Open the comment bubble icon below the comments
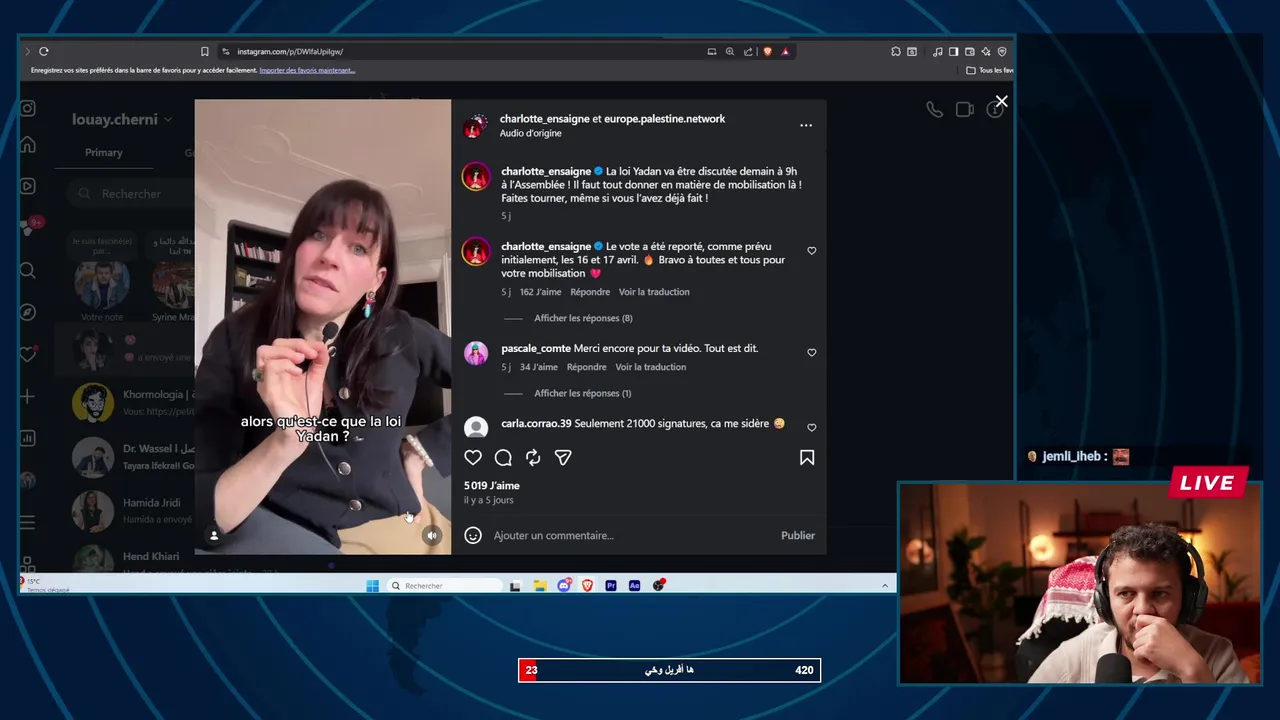 click(x=503, y=457)
